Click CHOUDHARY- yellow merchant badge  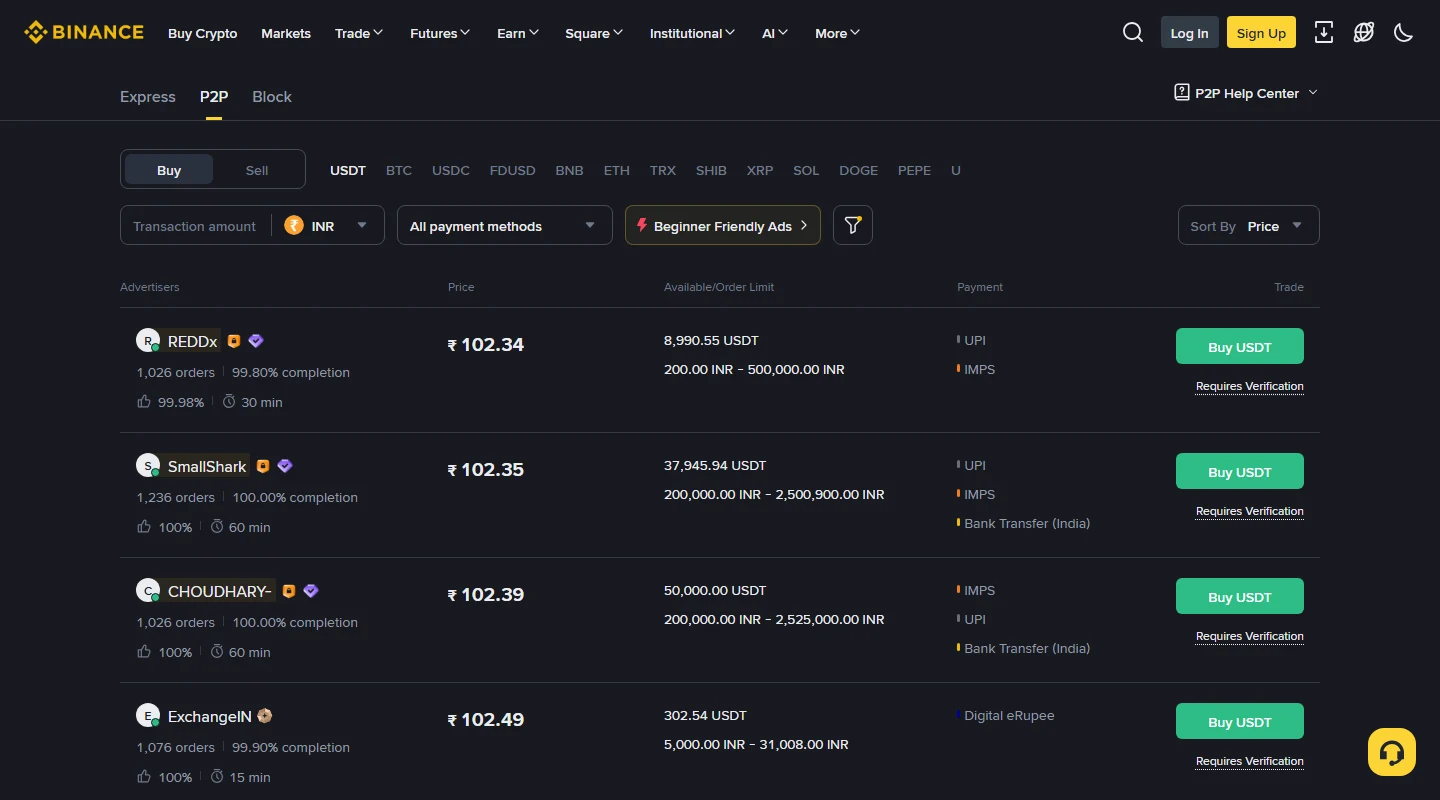click(289, 591)
